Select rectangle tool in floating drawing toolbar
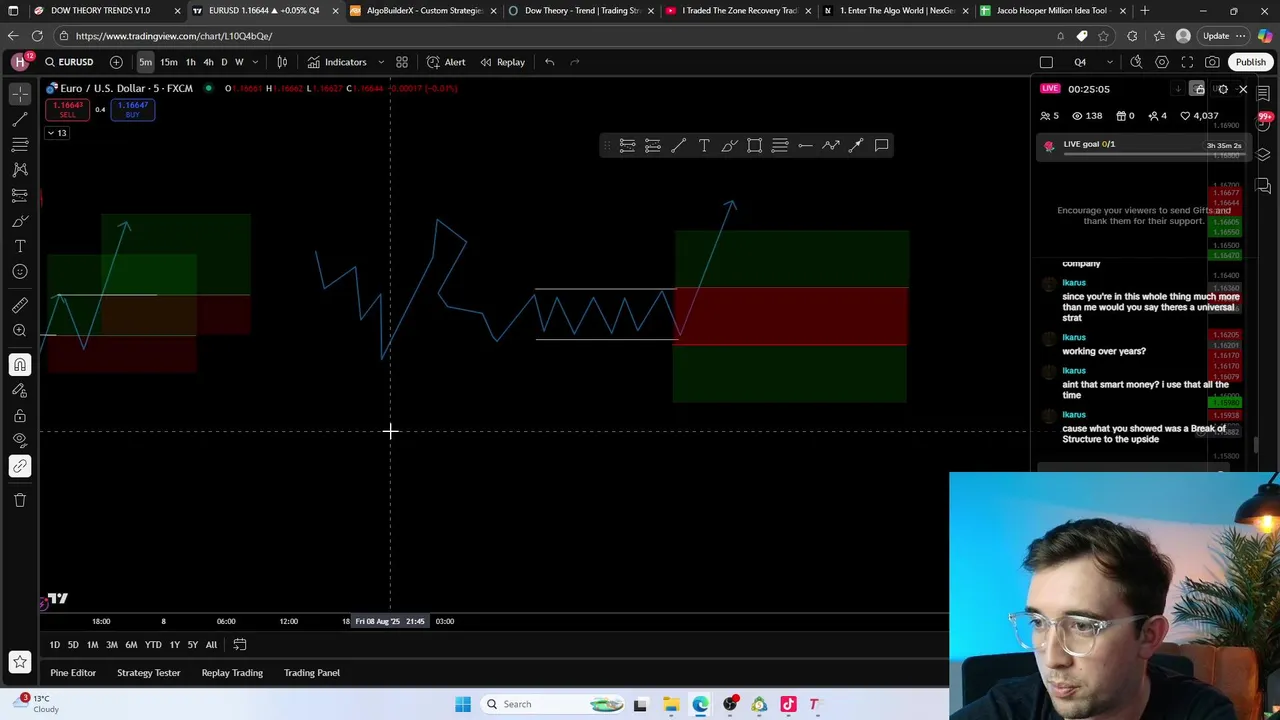Image resolution: width=1280 pixels, height=720 pixels. point(755,146)
